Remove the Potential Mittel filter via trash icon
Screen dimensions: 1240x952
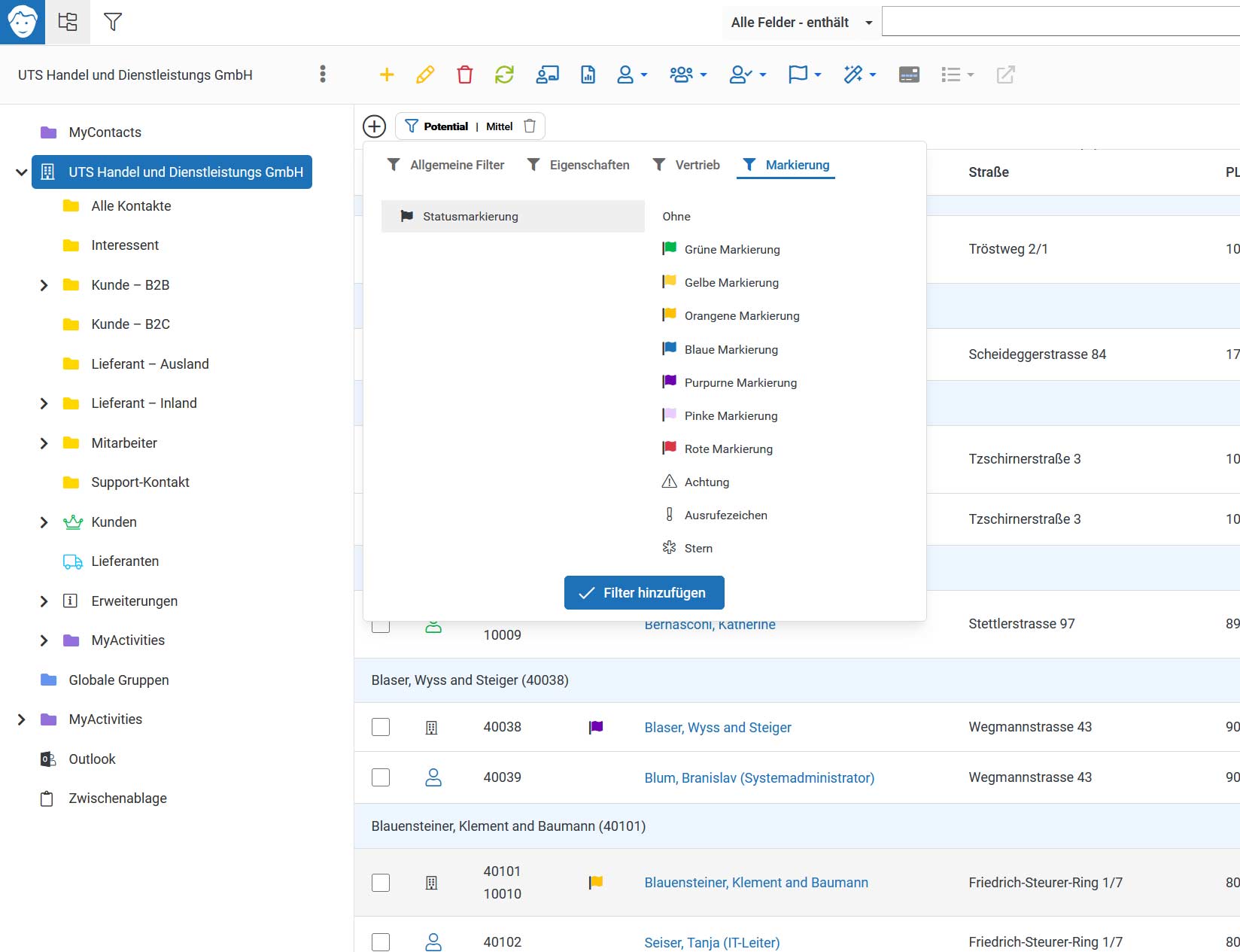tap(530, 126)
